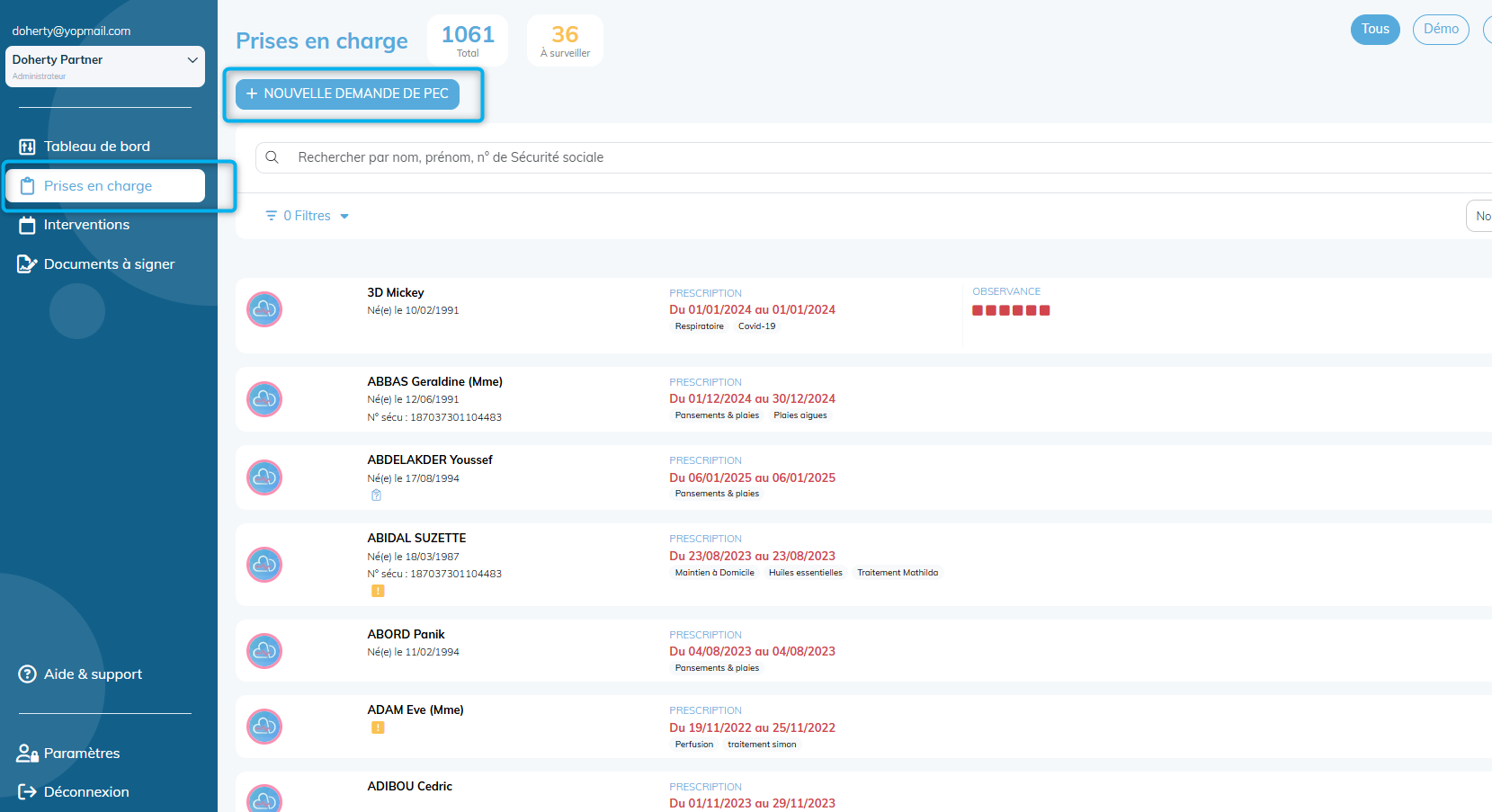Open the Documents à signer icon
Screen dimensions: 1492x812
pos(27,264)
